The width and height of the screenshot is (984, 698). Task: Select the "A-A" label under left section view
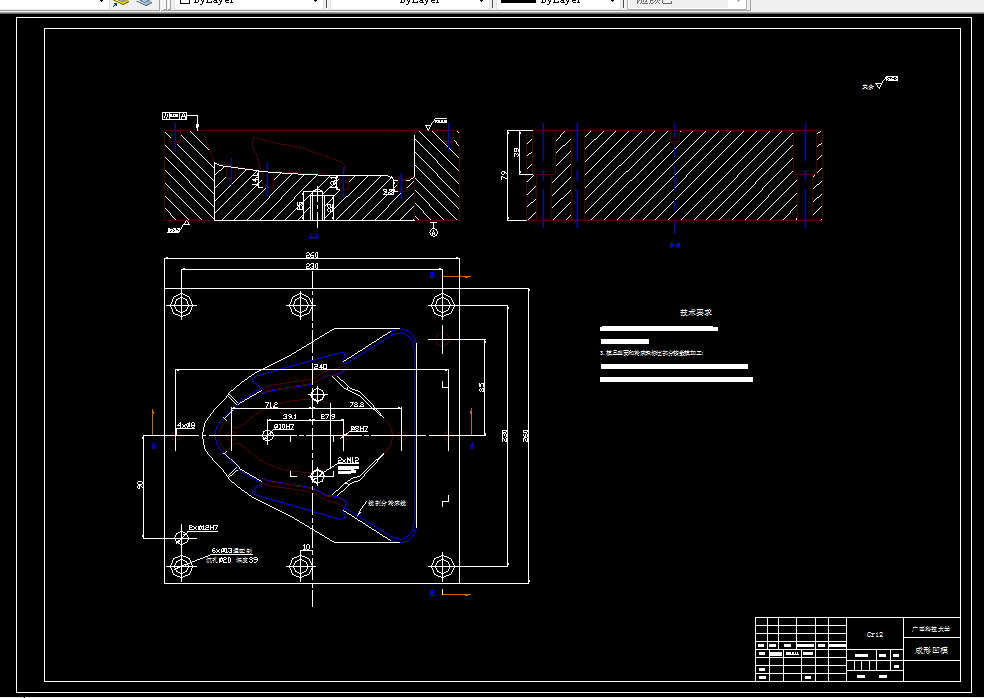[x=314, y=237]
